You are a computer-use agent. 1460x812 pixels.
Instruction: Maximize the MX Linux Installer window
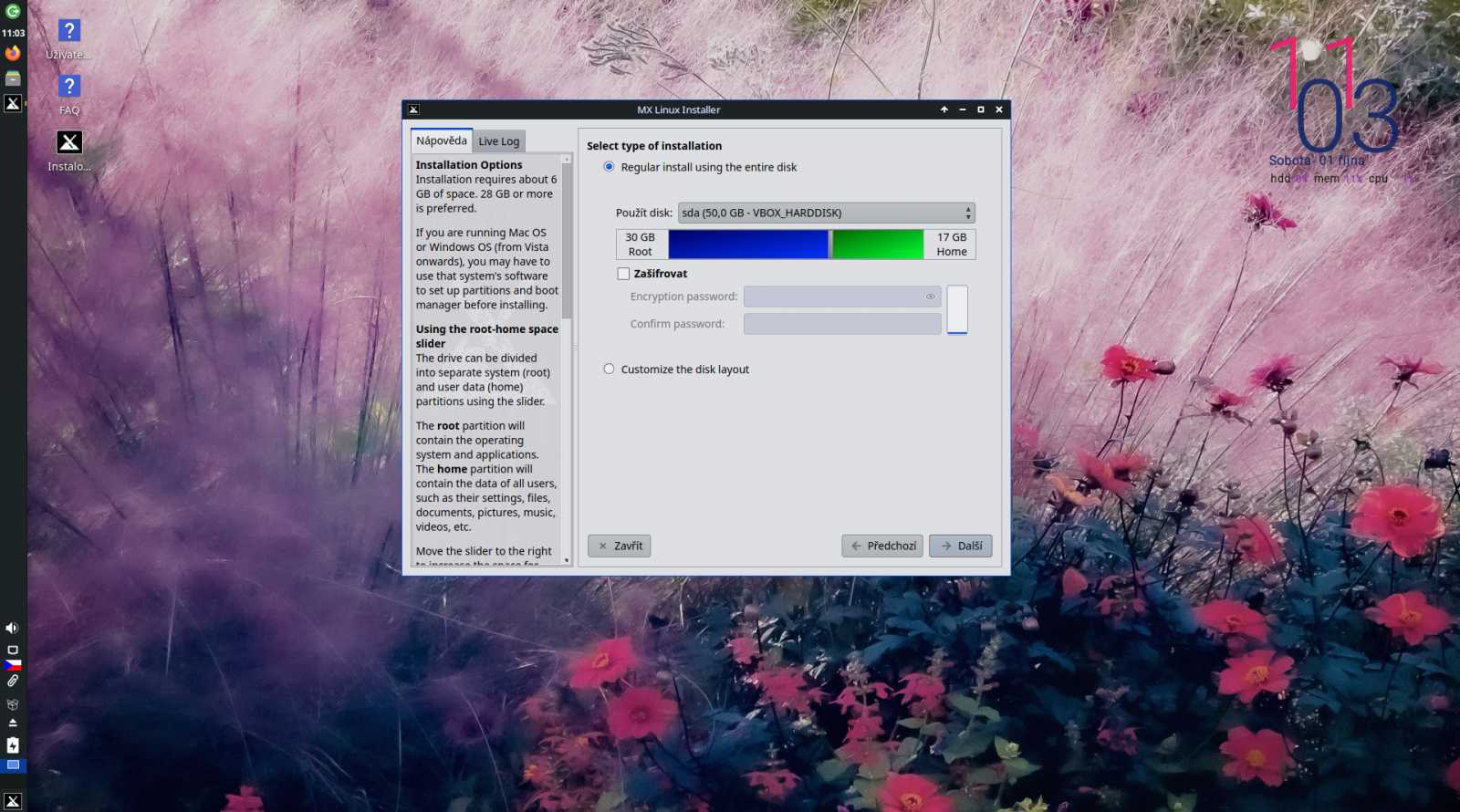[981, 109]
